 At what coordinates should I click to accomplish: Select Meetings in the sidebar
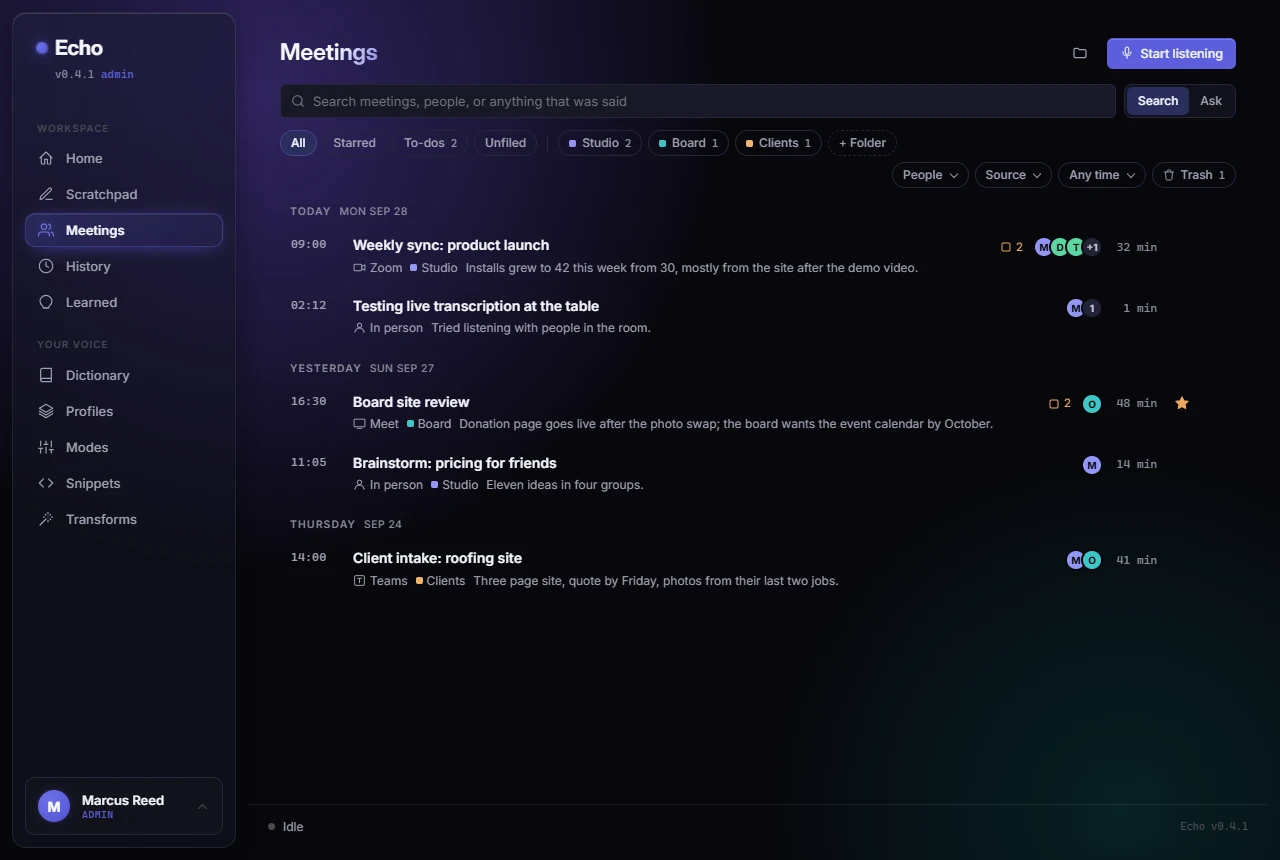pos(124,230)
